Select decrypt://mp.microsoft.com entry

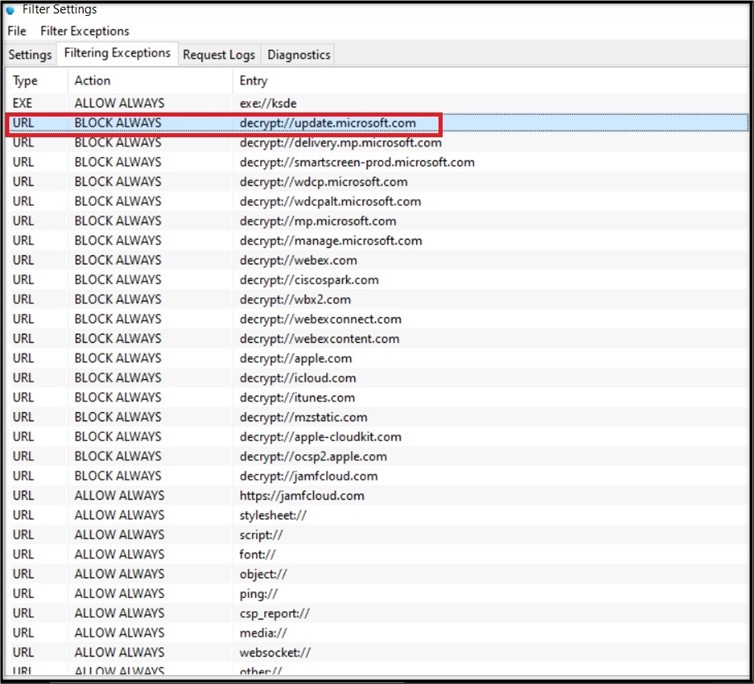click(x=318, y=221)
